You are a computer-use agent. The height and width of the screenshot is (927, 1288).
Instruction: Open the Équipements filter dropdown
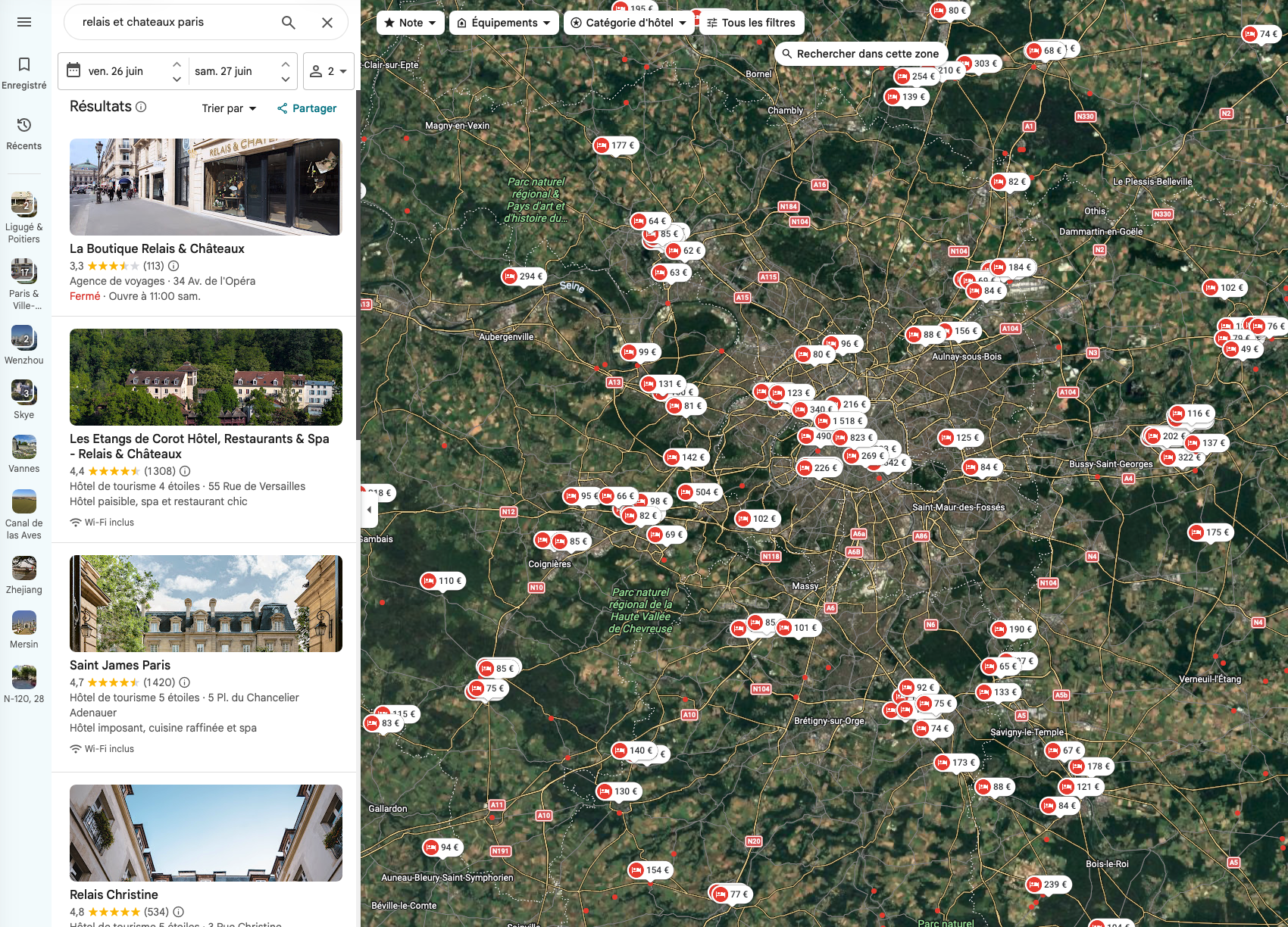coord(504,23)
